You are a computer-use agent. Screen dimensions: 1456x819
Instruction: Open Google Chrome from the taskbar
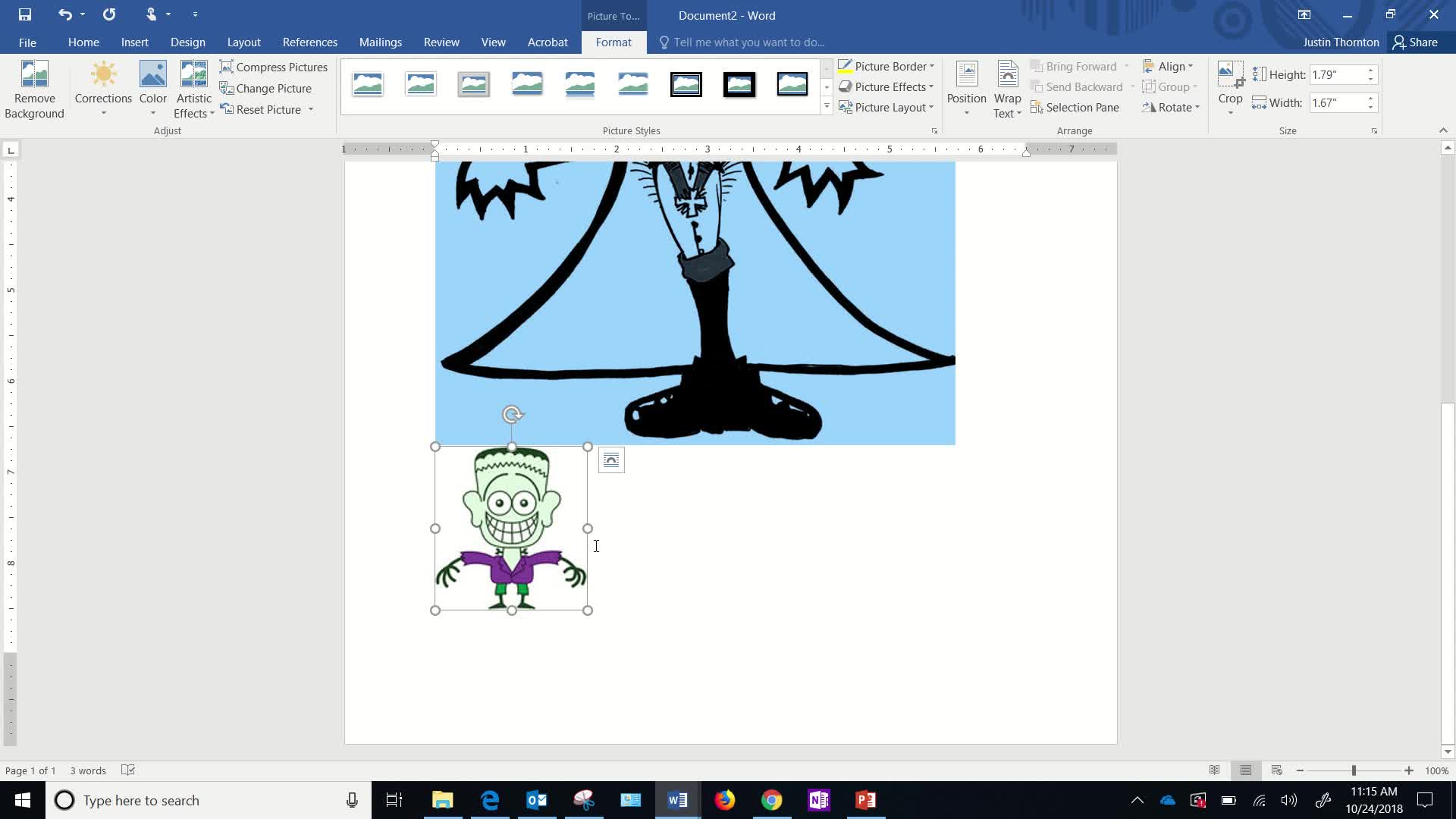click(771, 800)
